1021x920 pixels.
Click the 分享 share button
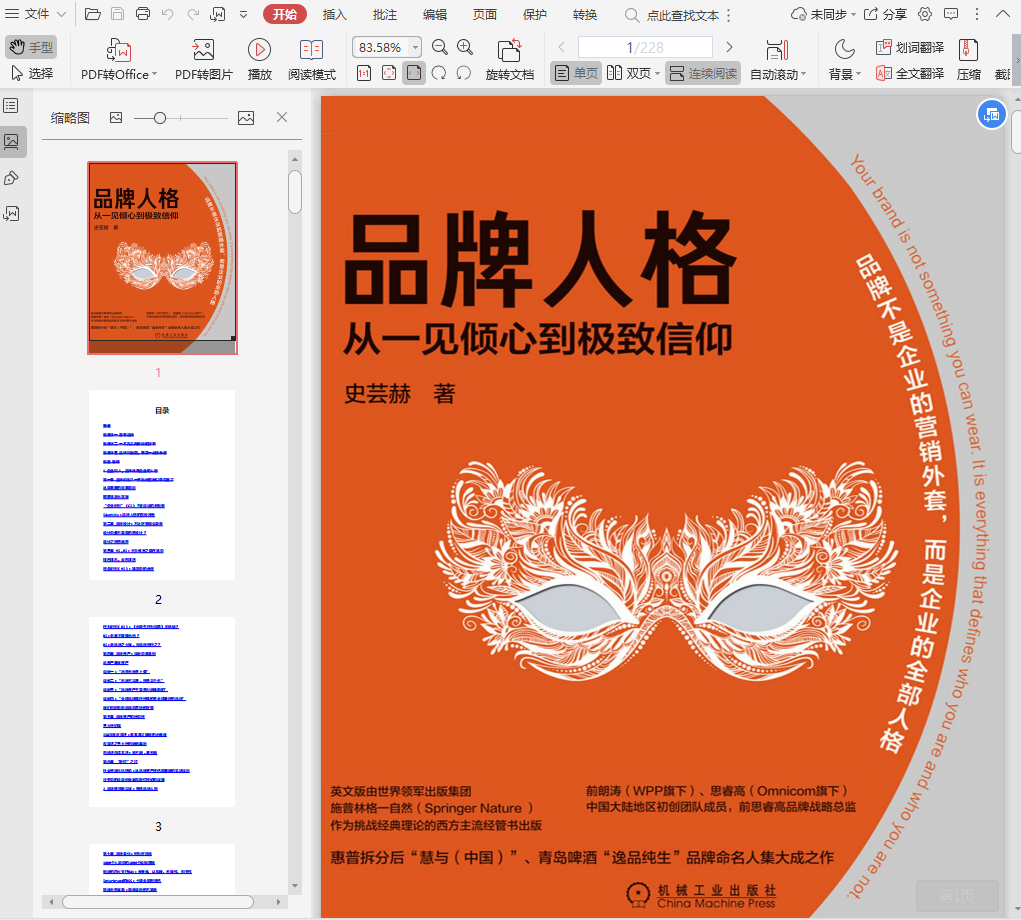click(885, 14)
